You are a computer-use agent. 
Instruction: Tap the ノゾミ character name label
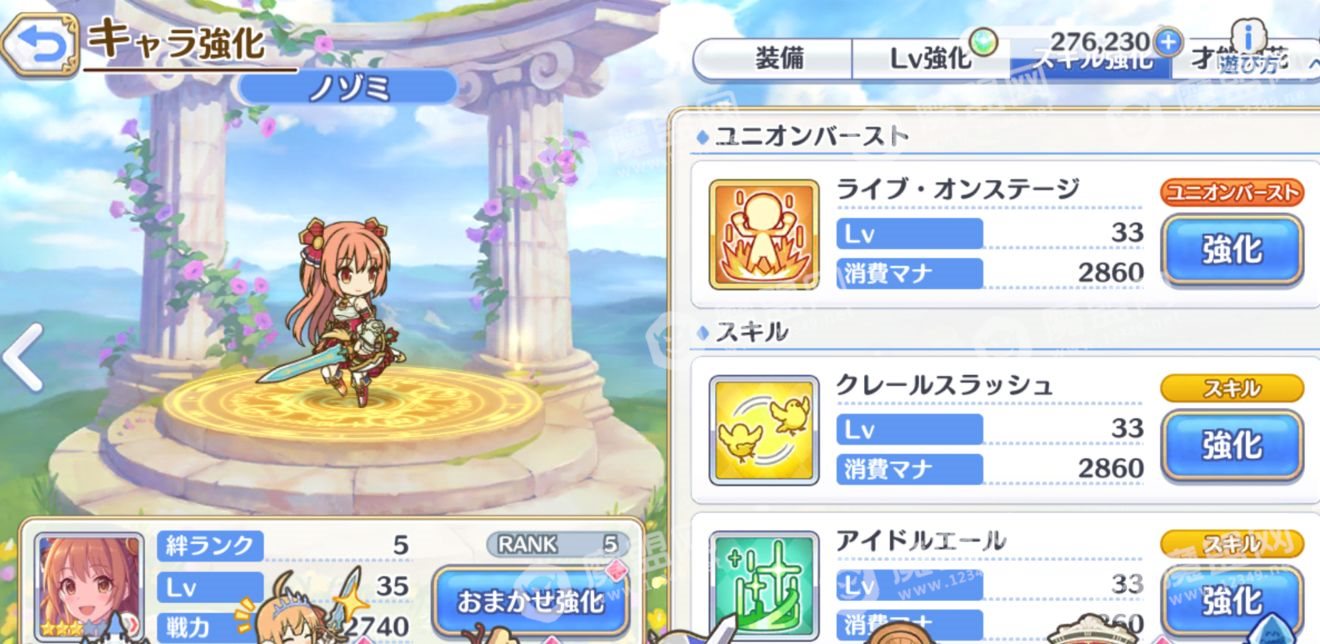pos(348,87)
